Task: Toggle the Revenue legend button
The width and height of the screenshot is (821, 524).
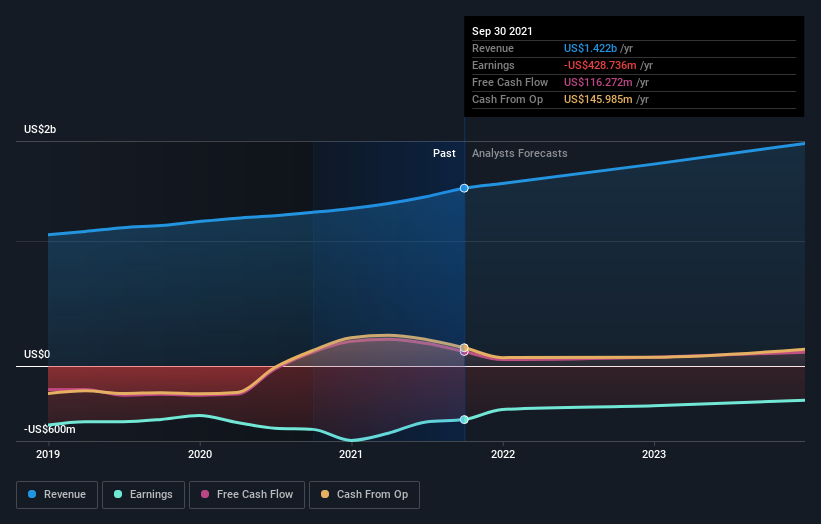Action: click(x=57, y=495)
